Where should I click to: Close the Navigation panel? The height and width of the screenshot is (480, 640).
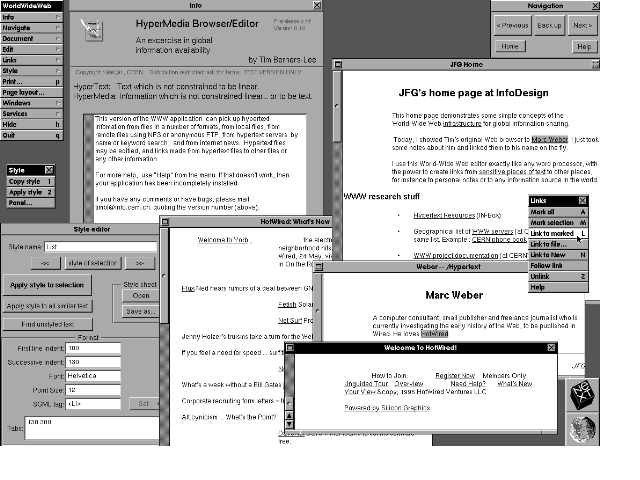pyautogui.click(x=596, y=6)
